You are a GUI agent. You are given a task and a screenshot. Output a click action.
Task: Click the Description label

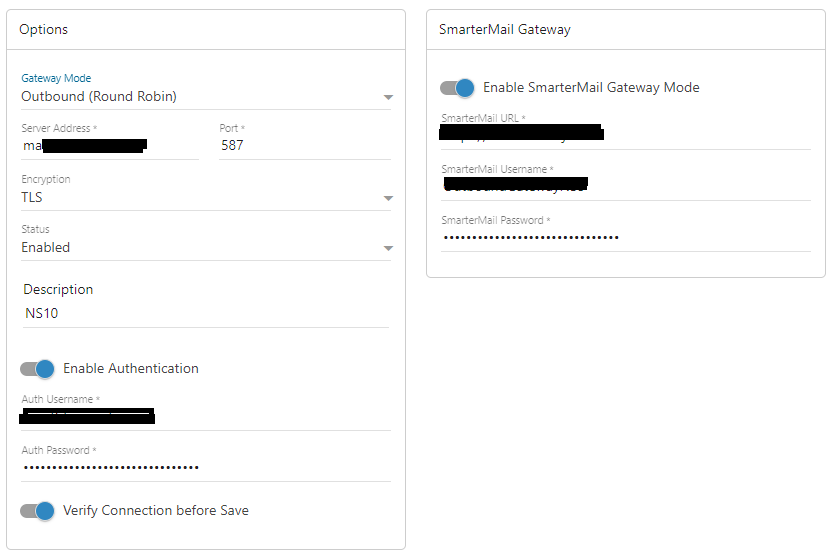coord(58,290)
